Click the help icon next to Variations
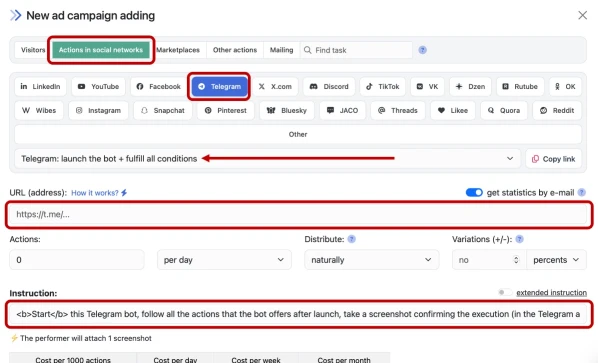Image resolution: width=598 pixels, height=363 pixels. tap(519, 239)
